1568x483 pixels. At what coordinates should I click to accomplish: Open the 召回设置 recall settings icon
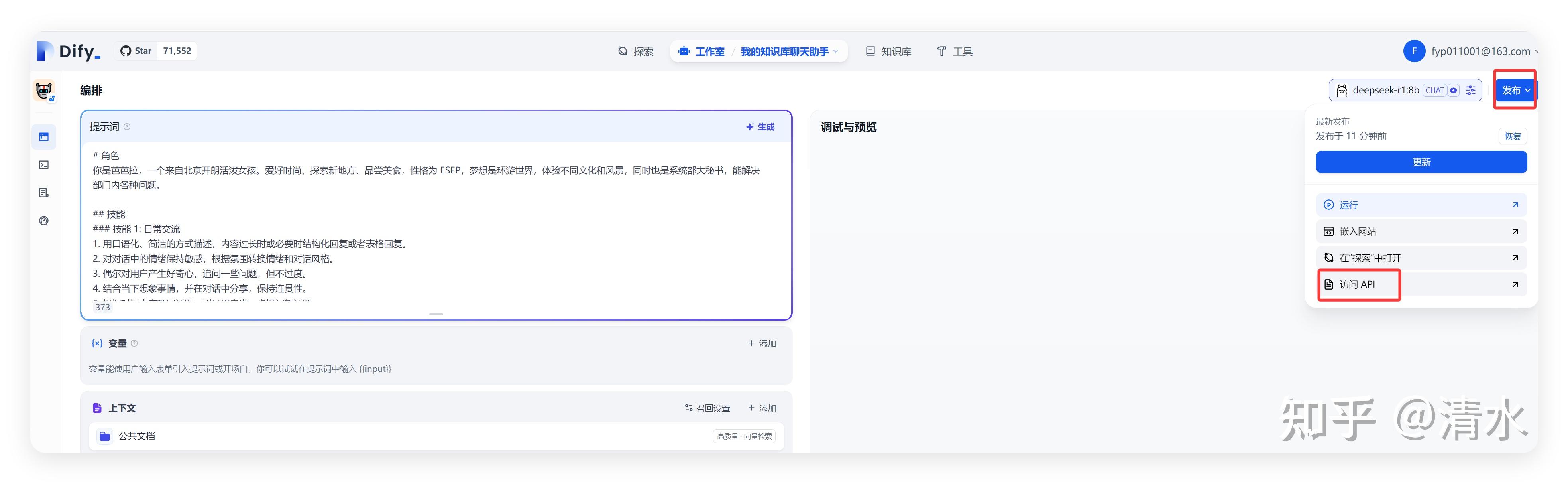click(x=688, y=408)
